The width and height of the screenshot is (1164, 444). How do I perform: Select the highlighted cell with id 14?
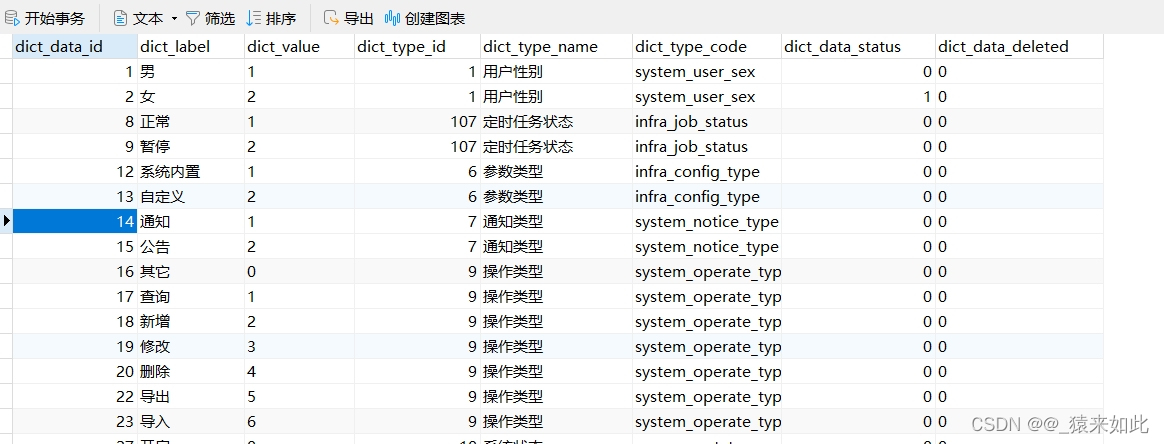click(75, 222)
